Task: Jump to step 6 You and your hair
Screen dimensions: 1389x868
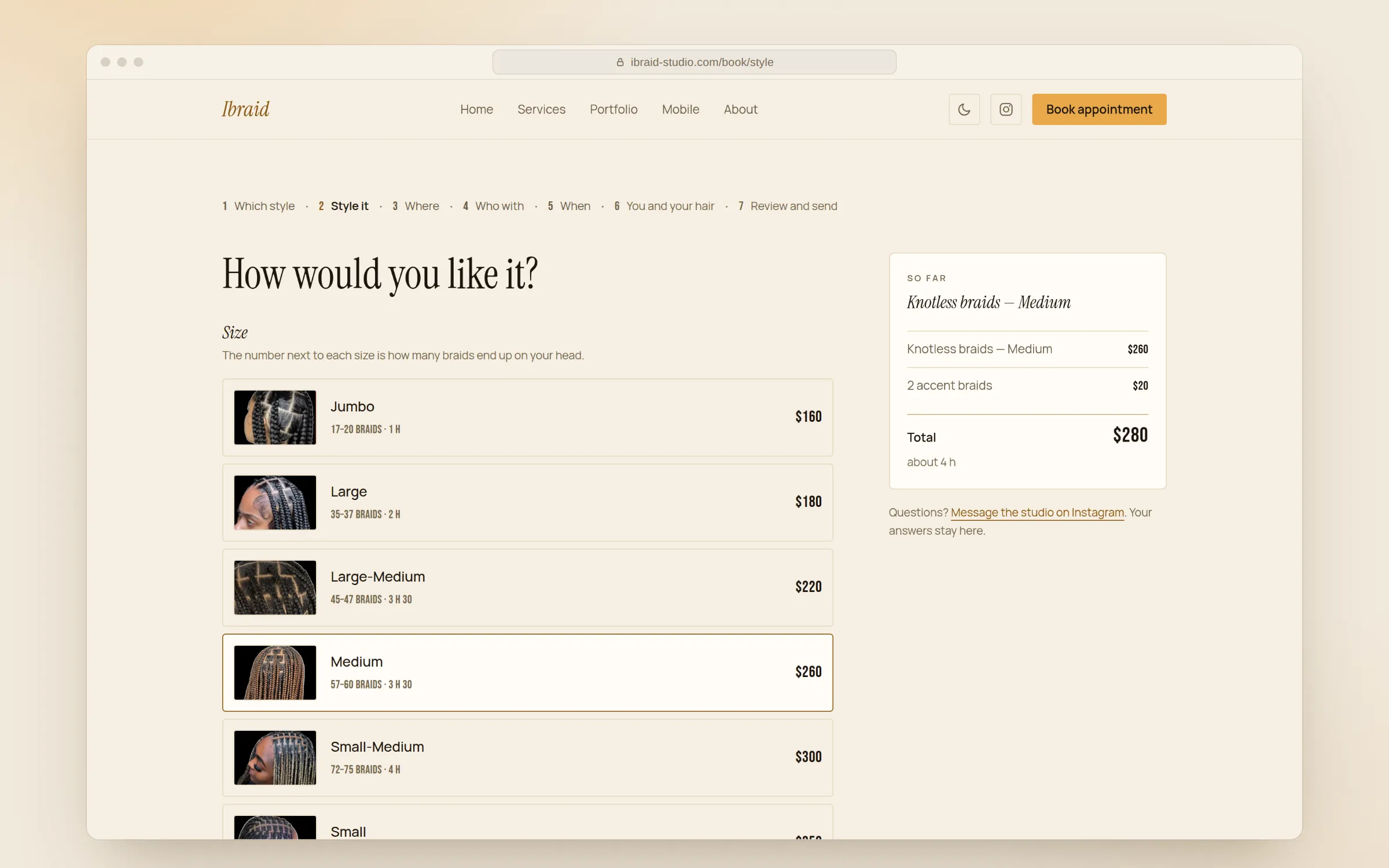Action: [664, 206]
